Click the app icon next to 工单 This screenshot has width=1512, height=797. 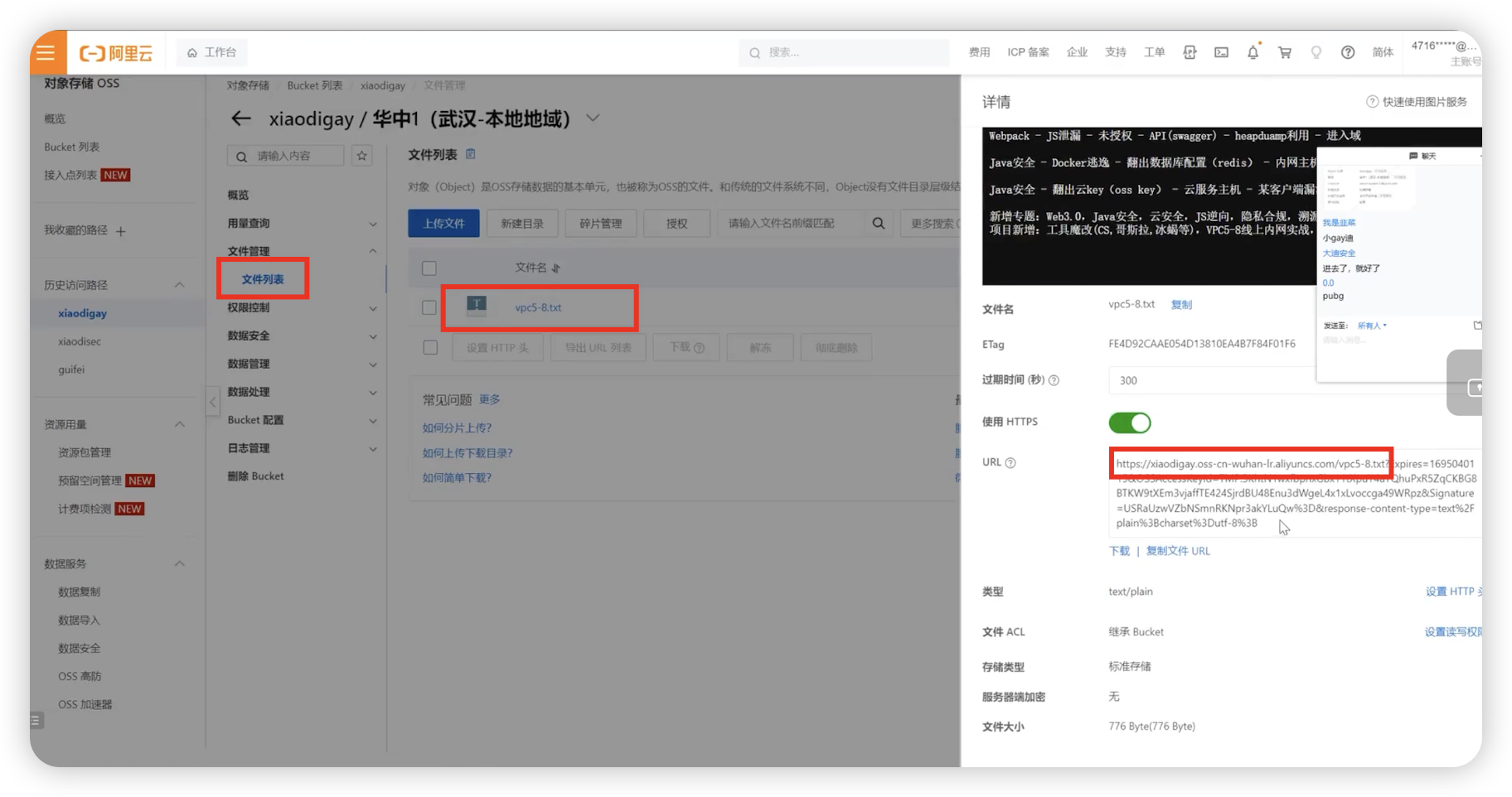(1190, 52)
